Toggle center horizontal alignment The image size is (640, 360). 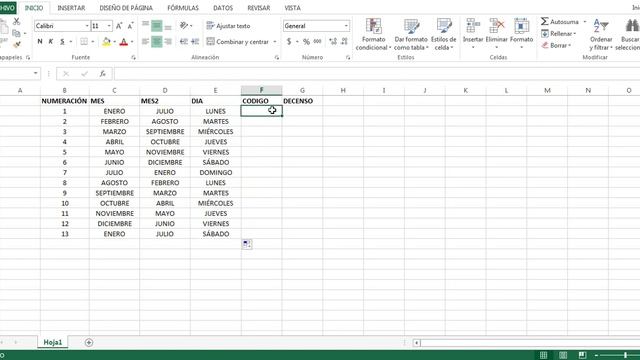coord(157,41)
